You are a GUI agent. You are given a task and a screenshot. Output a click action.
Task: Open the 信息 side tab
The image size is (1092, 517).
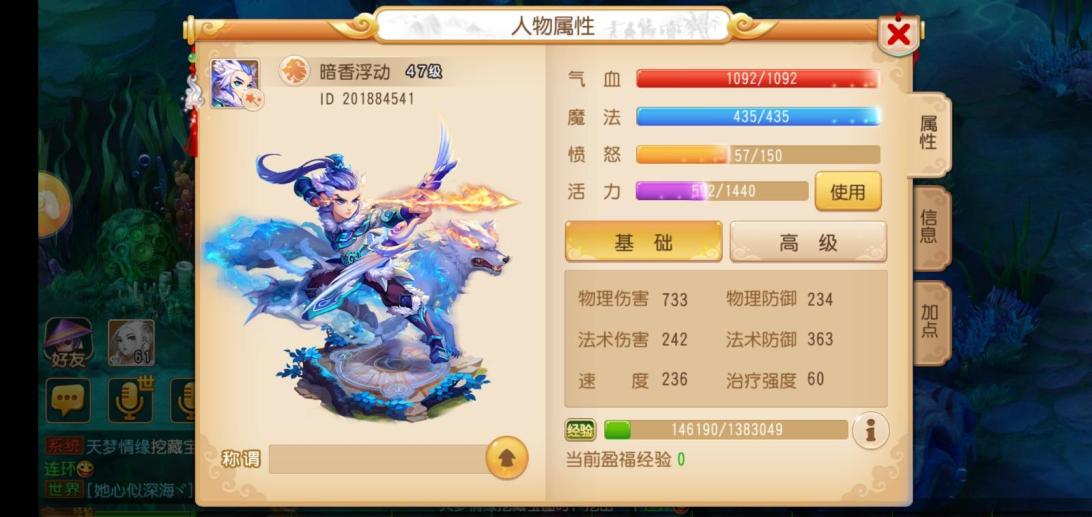point(930,227)
